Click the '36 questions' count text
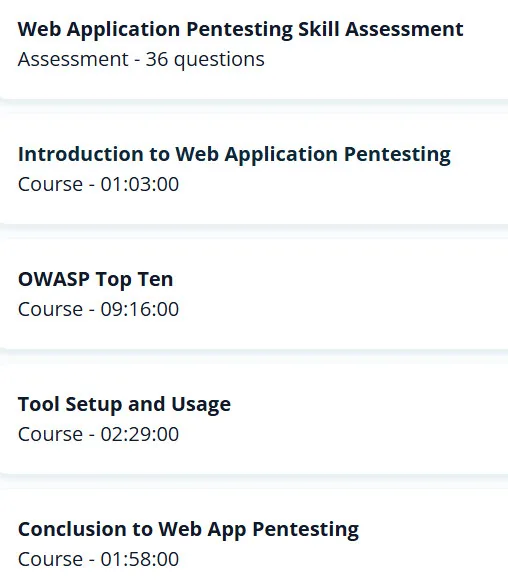The image size is (508, 588). click(205, 59)
